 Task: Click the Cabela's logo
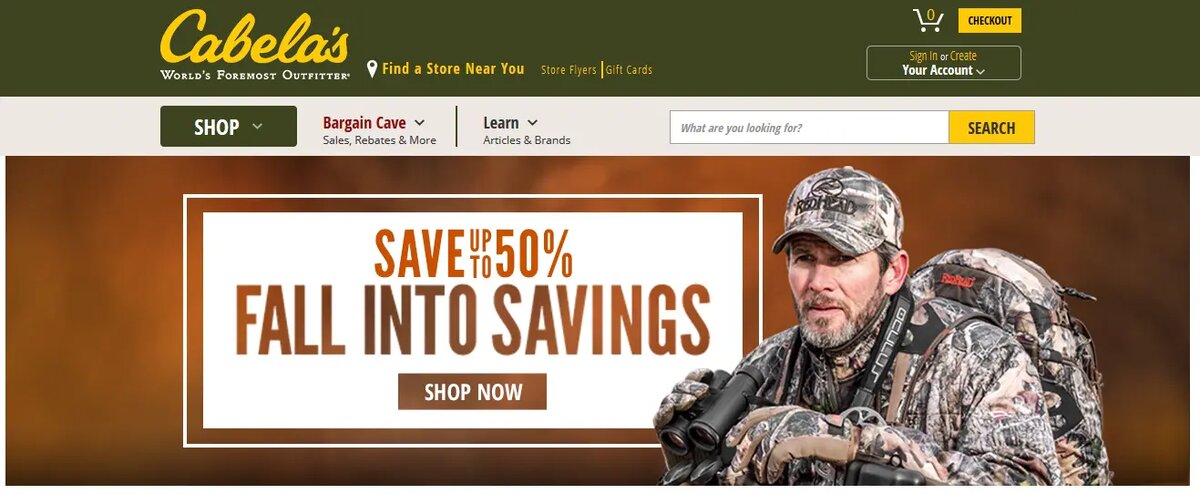click(255, 45)
